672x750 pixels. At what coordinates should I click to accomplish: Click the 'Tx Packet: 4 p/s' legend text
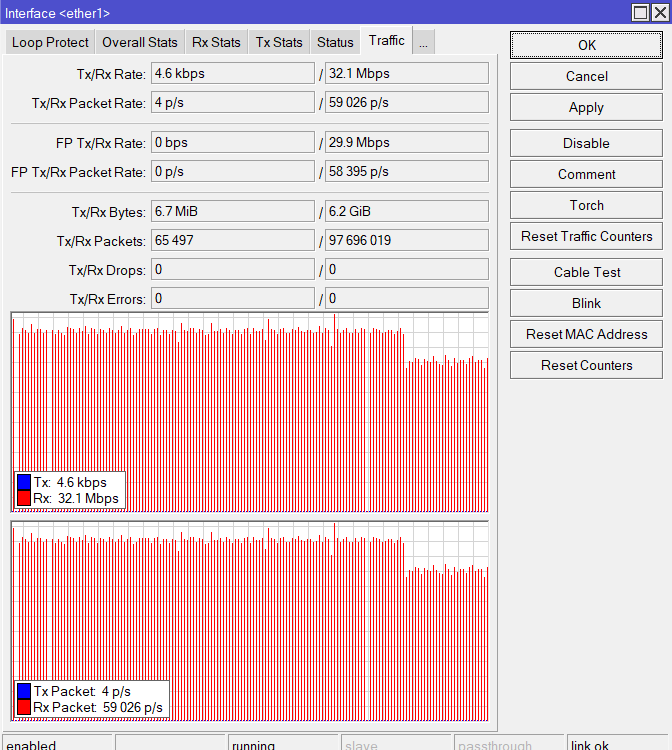pyautogui.click(x=82, y=692)
